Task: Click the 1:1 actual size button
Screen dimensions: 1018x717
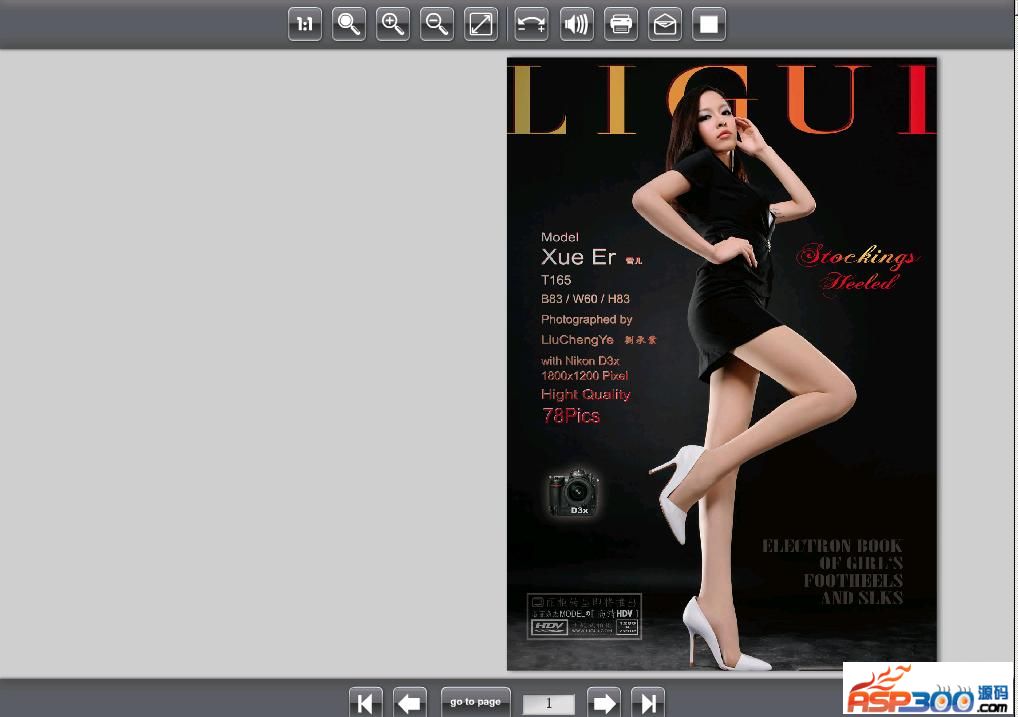Action: 305,24
